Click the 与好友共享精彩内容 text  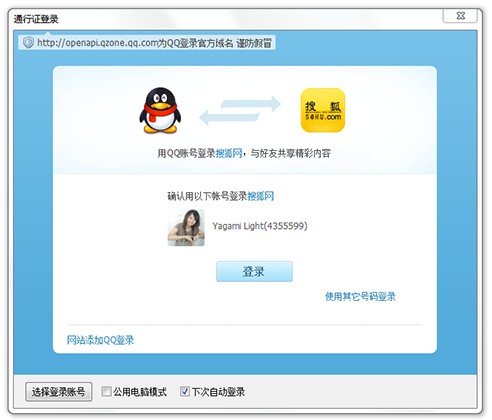click(x=290, y=153)
